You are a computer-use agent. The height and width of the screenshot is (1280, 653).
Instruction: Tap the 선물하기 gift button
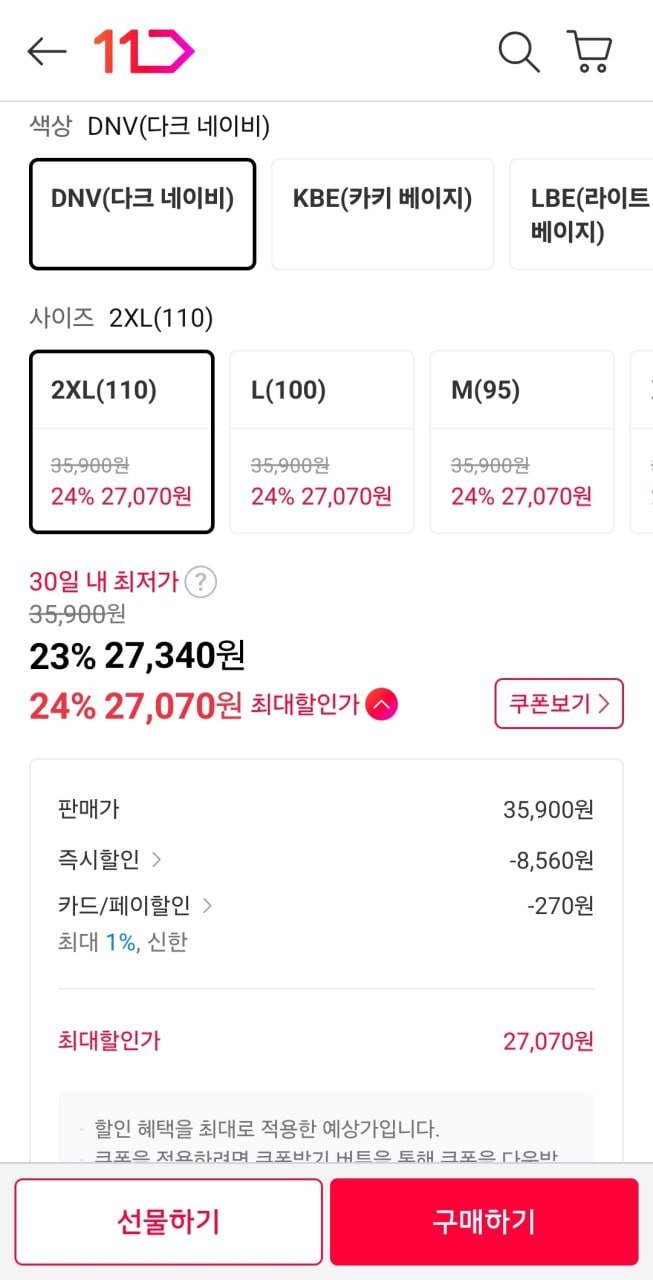[168, 1222]
